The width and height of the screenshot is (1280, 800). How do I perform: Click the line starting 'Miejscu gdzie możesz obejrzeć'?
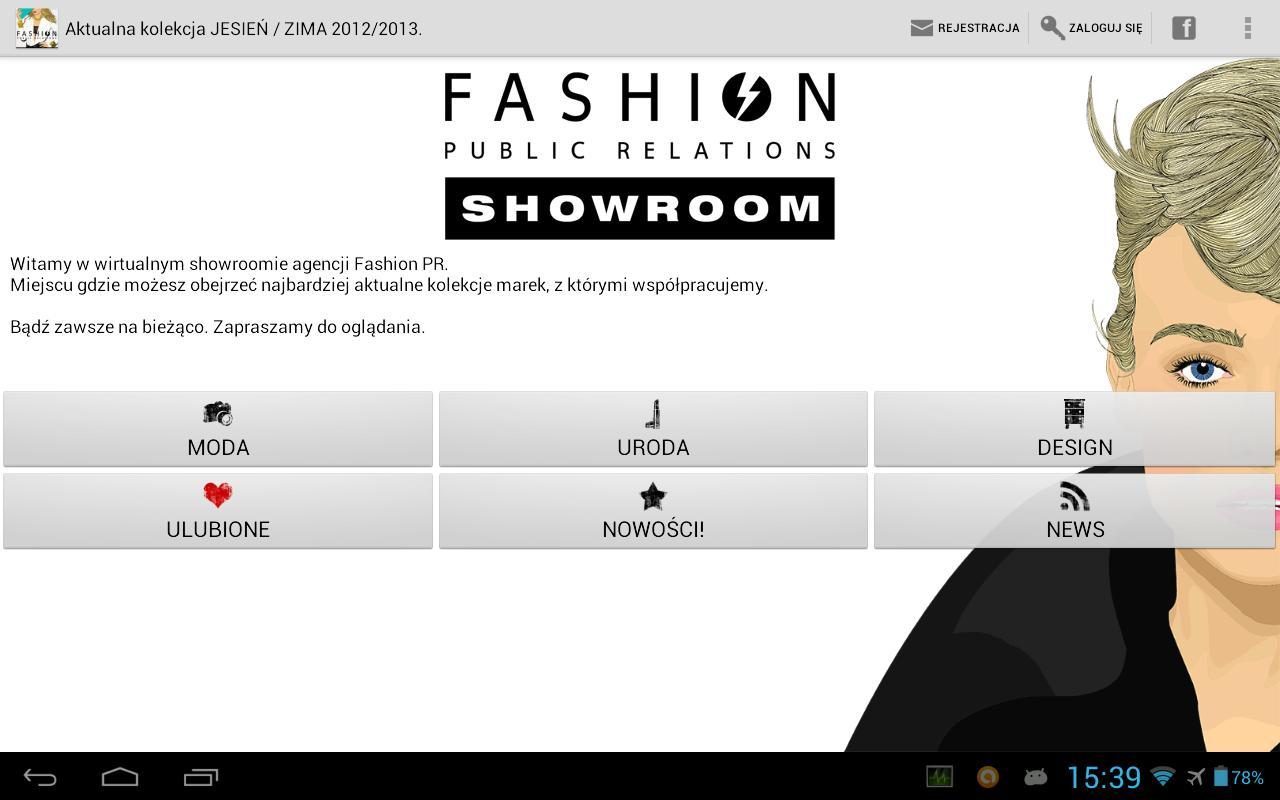[x=389, y=285]
